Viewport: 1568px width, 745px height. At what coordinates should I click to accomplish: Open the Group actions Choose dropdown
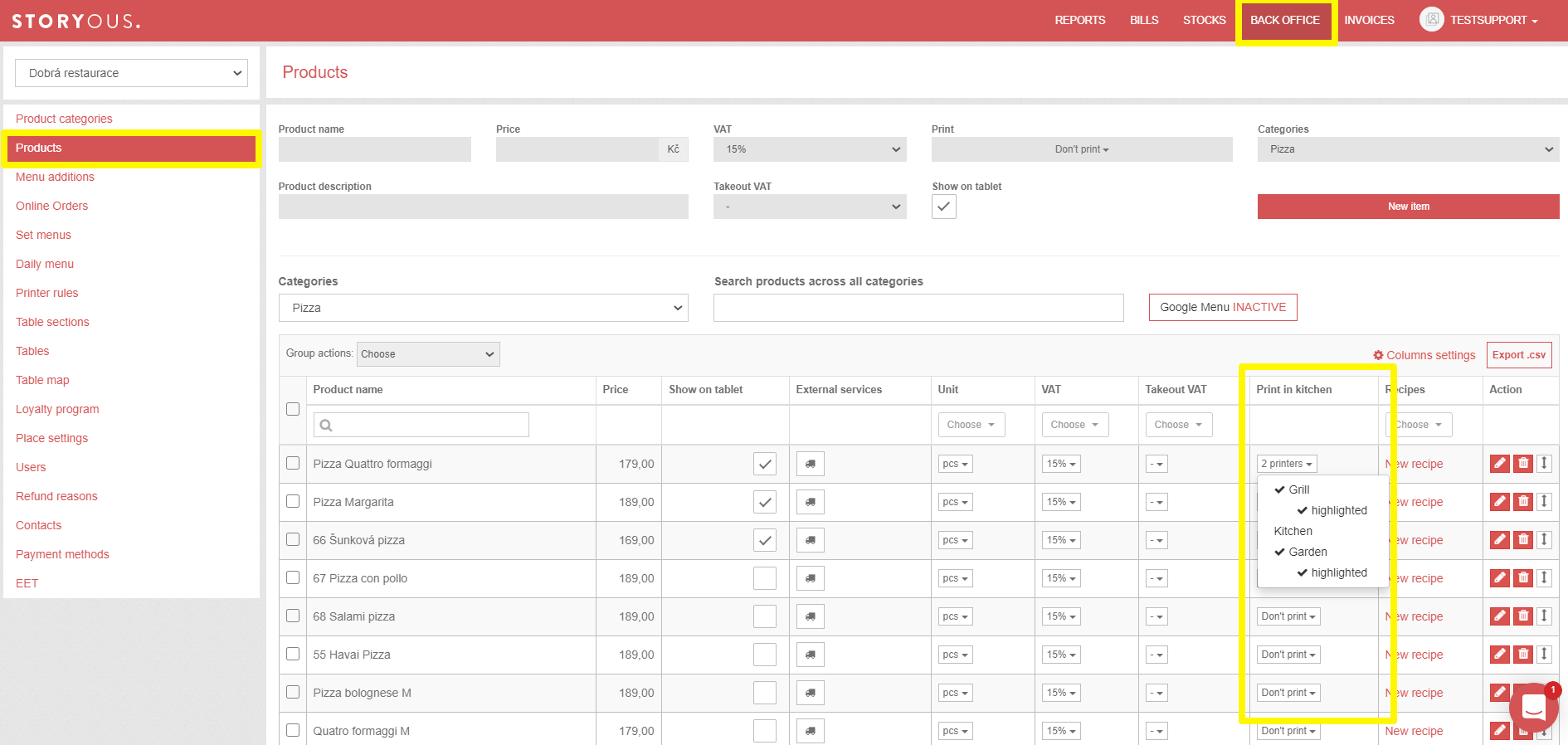[x=428, y=354]
